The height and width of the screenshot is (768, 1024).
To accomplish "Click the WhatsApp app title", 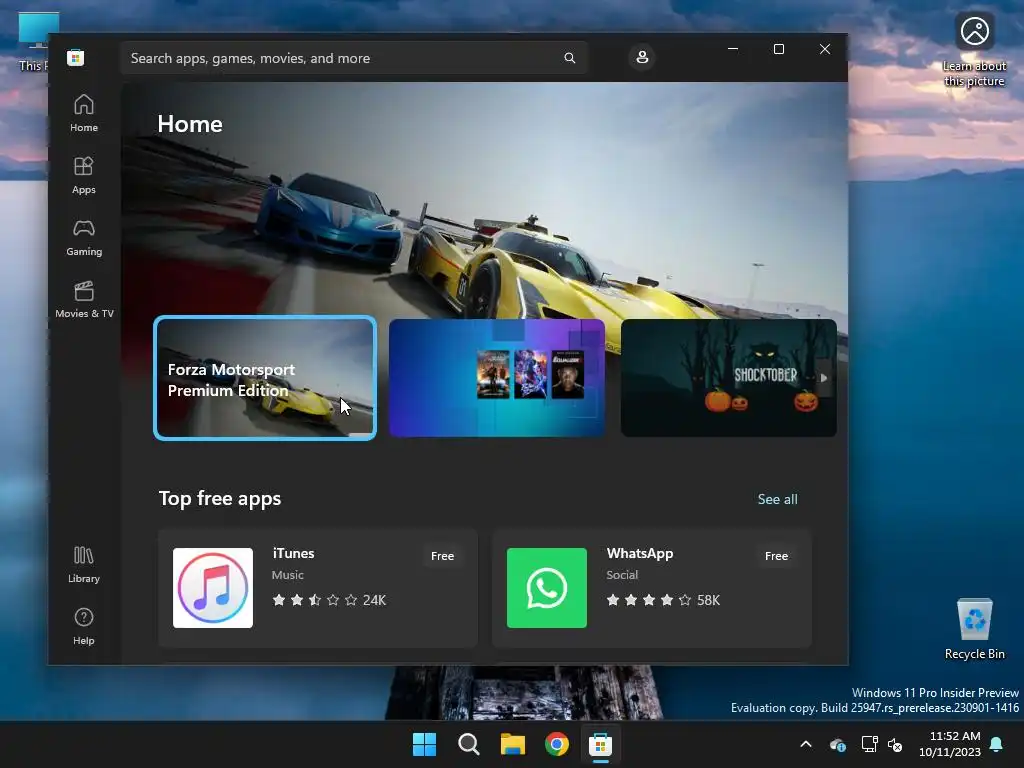I will (639, 553).
